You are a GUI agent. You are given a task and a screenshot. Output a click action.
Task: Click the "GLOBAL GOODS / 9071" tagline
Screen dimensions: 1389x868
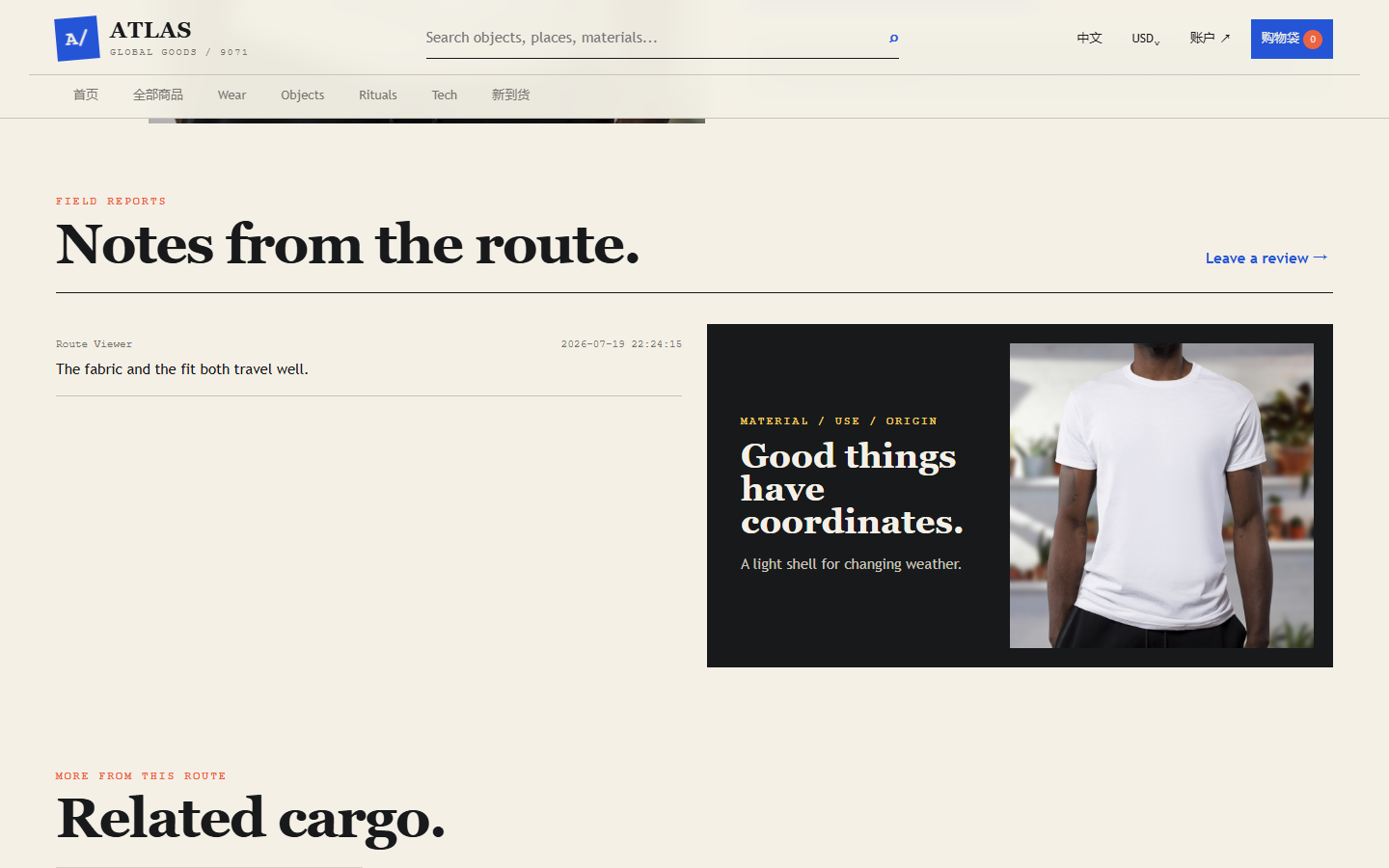coord(178,52)
